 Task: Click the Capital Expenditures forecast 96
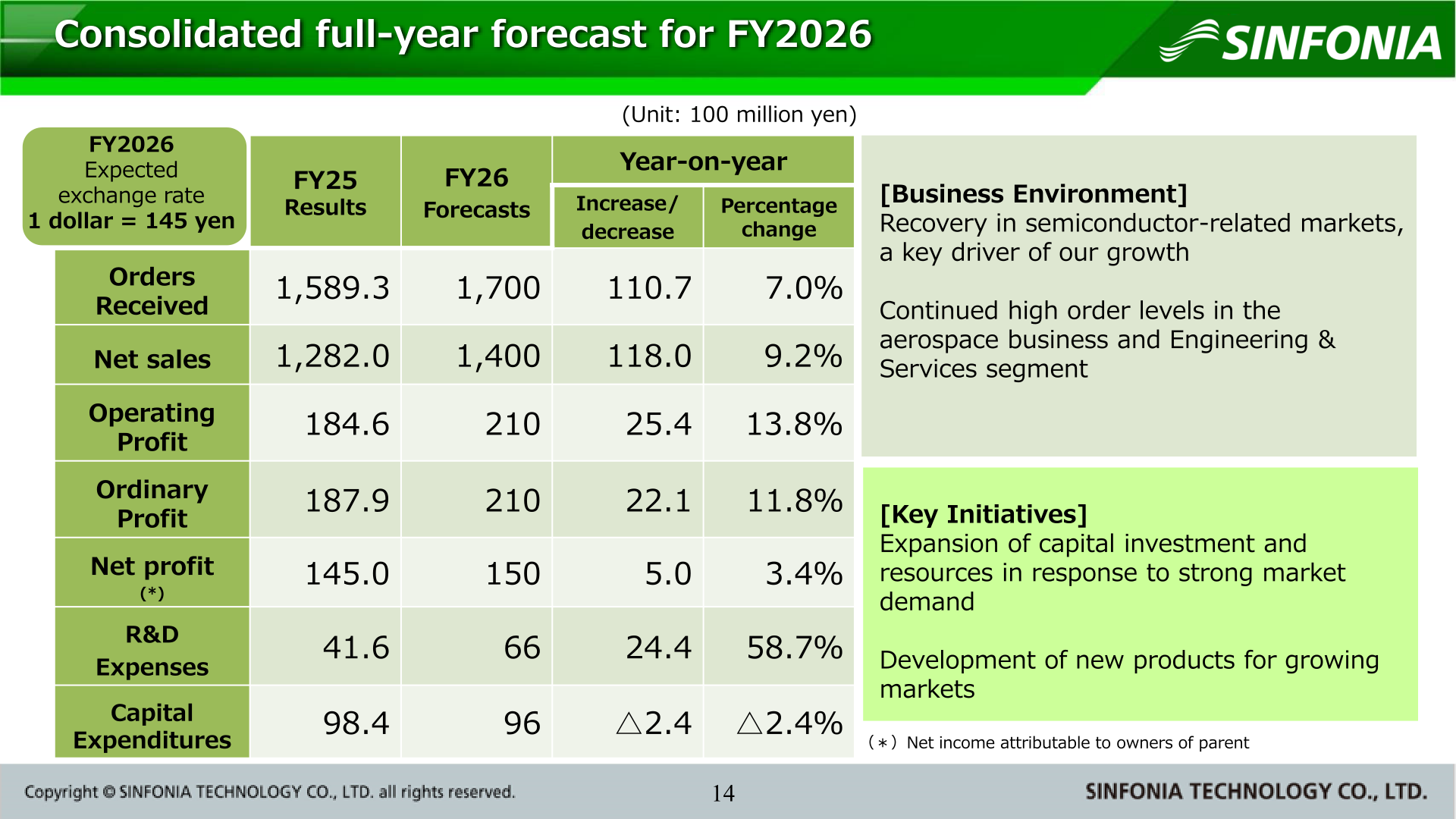pos(522,723)
